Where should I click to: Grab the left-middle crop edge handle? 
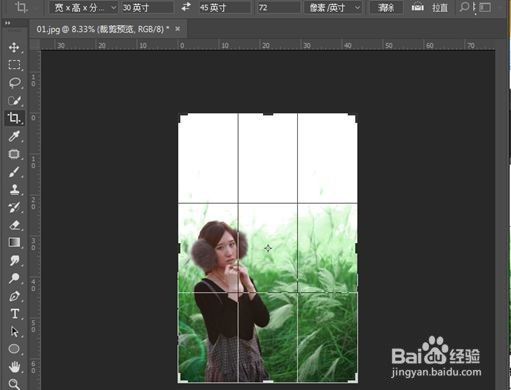179,248
